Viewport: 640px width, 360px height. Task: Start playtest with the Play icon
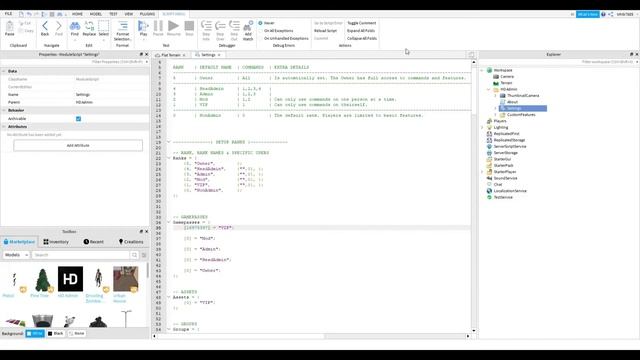[143, 27]
